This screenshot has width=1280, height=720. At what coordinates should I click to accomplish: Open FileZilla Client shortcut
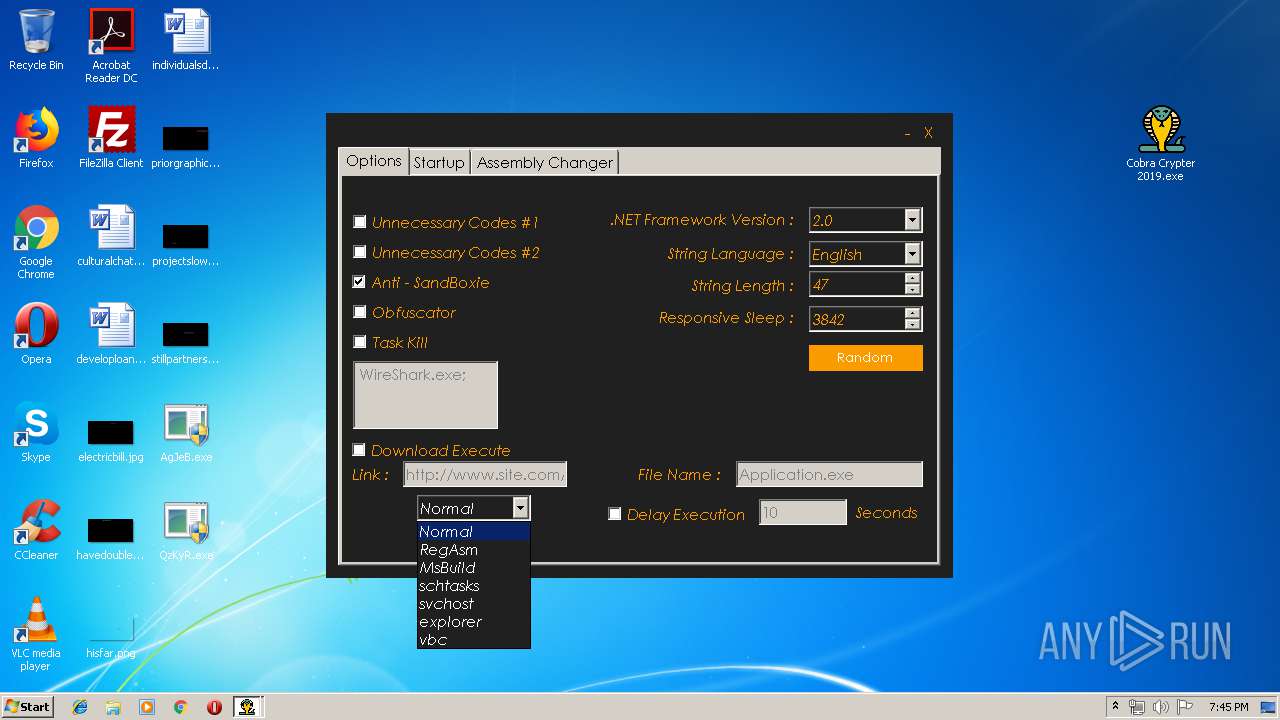tap(111, 138)
